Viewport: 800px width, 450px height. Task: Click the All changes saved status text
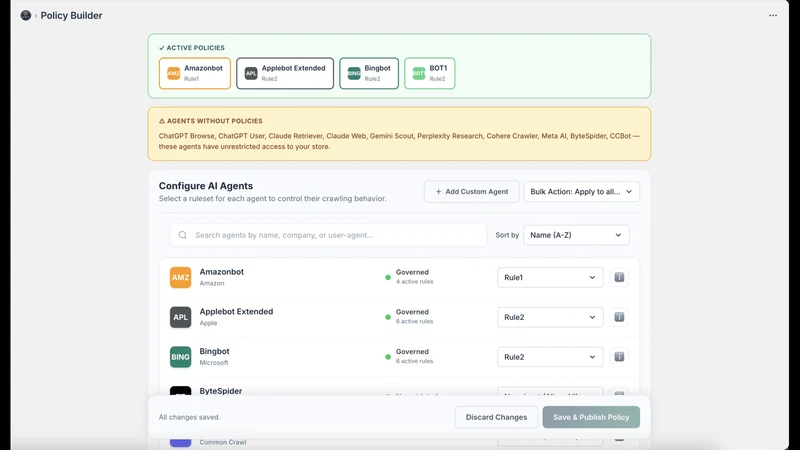[x=189, y=417]
